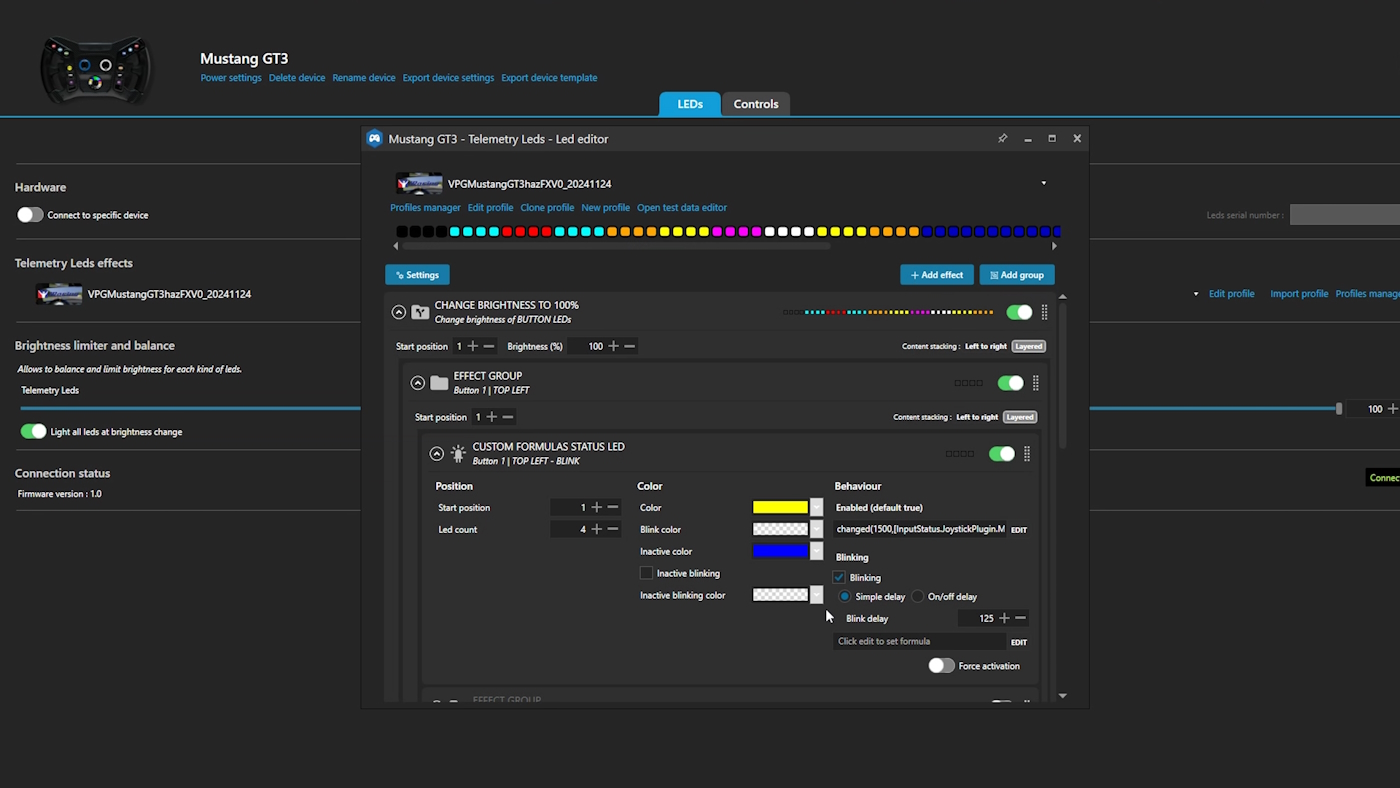Click the Custom Formulas Status LED bulb icon

[x=458, y=454]
